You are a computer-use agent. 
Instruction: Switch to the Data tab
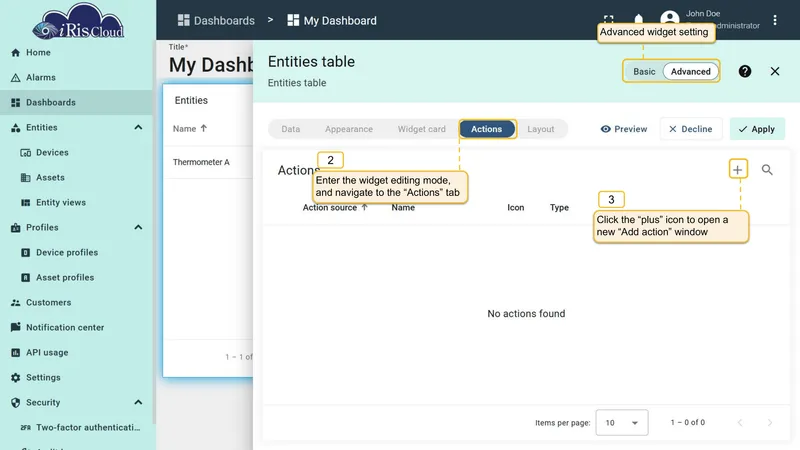coord(290,129)
